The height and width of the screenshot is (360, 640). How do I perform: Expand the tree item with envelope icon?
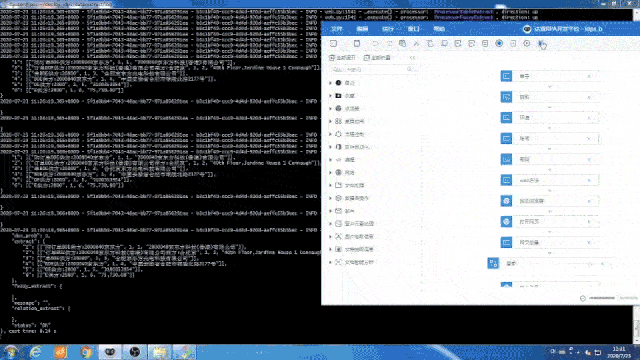(331, 211)
